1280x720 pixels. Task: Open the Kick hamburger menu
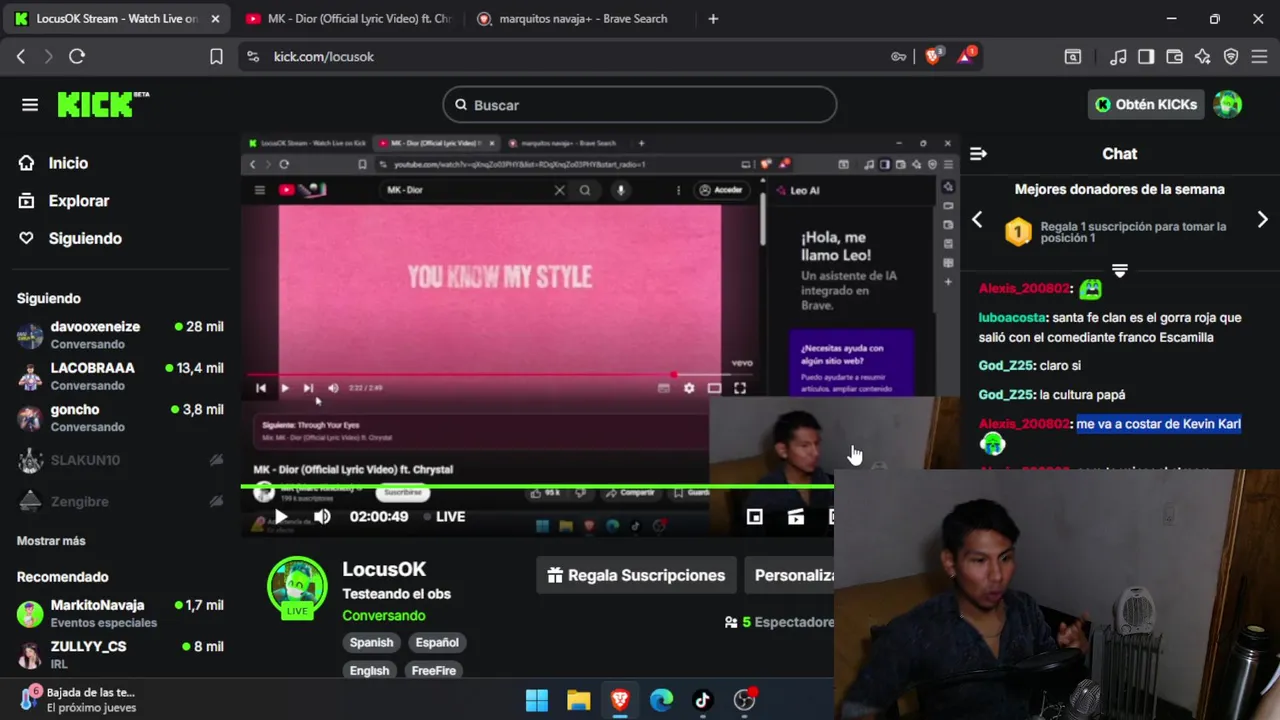point(30,105)
